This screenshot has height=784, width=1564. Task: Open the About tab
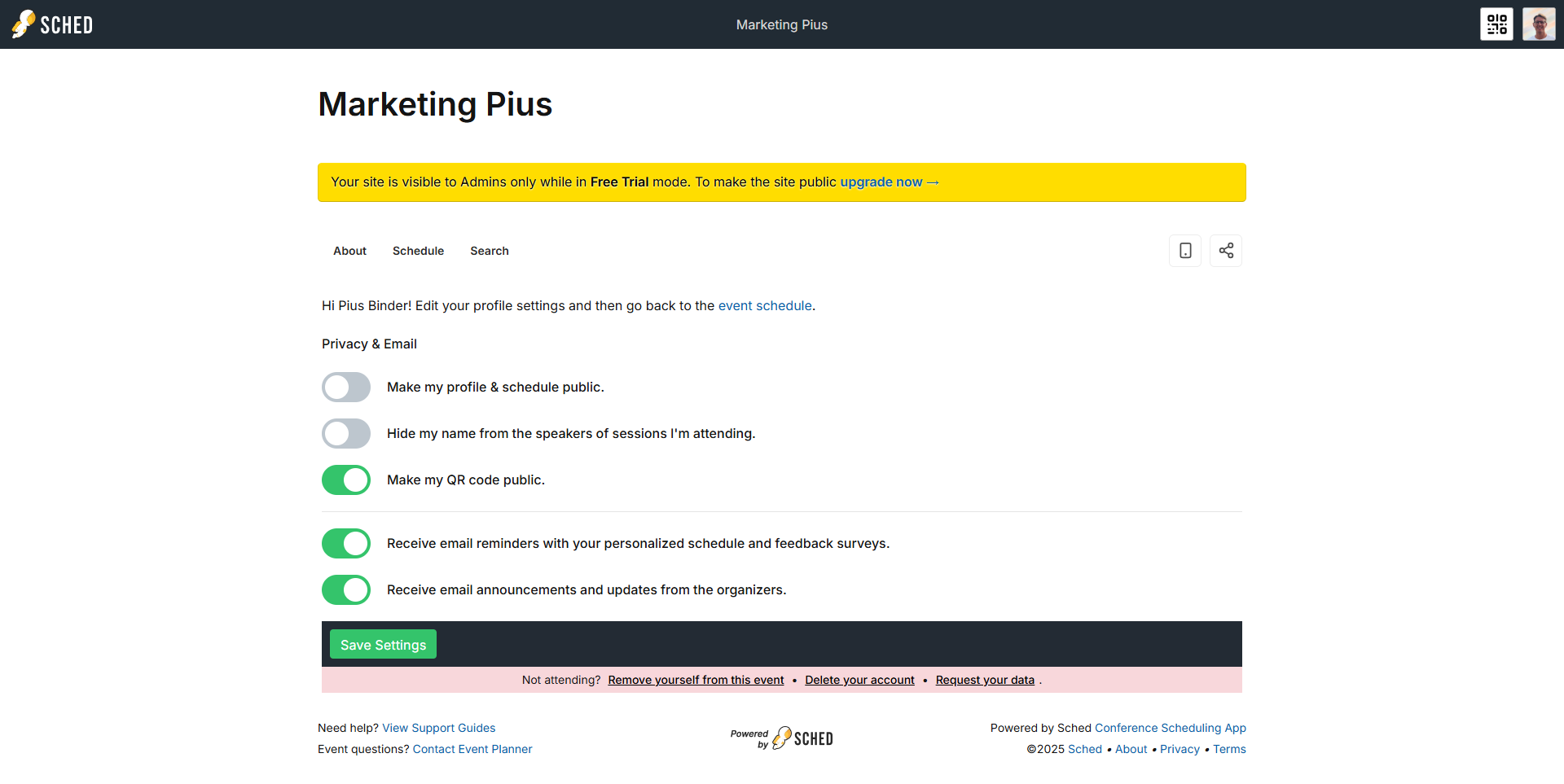pos(349,251)
